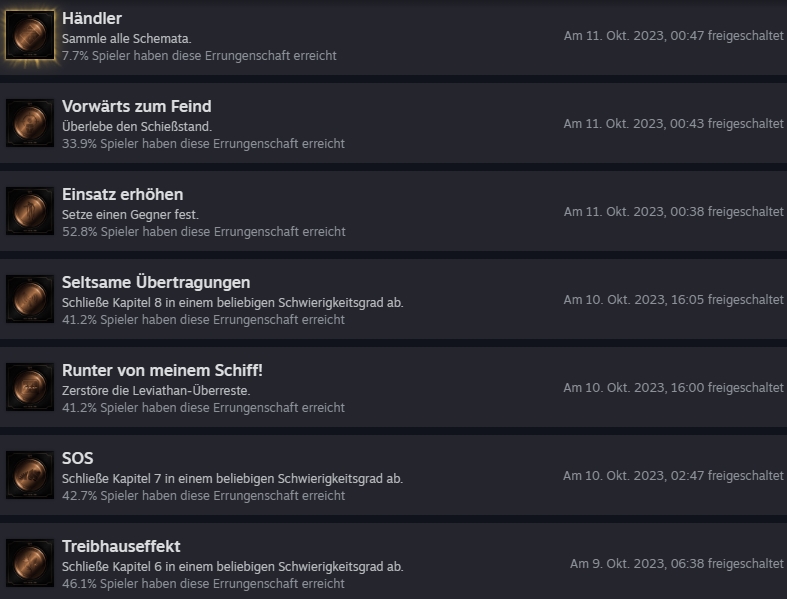Click the 52.8% Spieler statistic line
Screen dimensions: 787x599
[x=204, y=232]
